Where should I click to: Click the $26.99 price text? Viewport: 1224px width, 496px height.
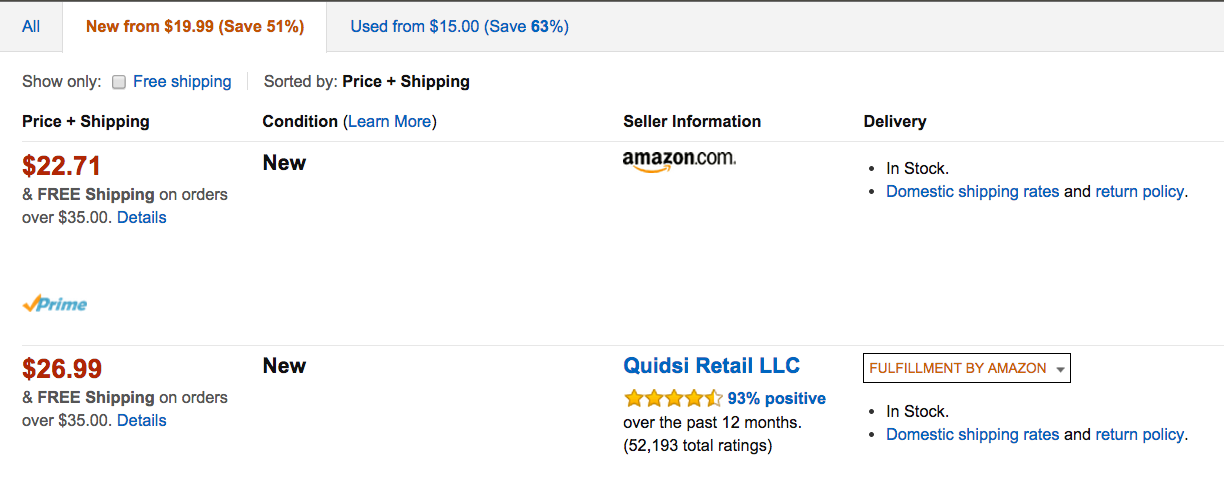62,369
